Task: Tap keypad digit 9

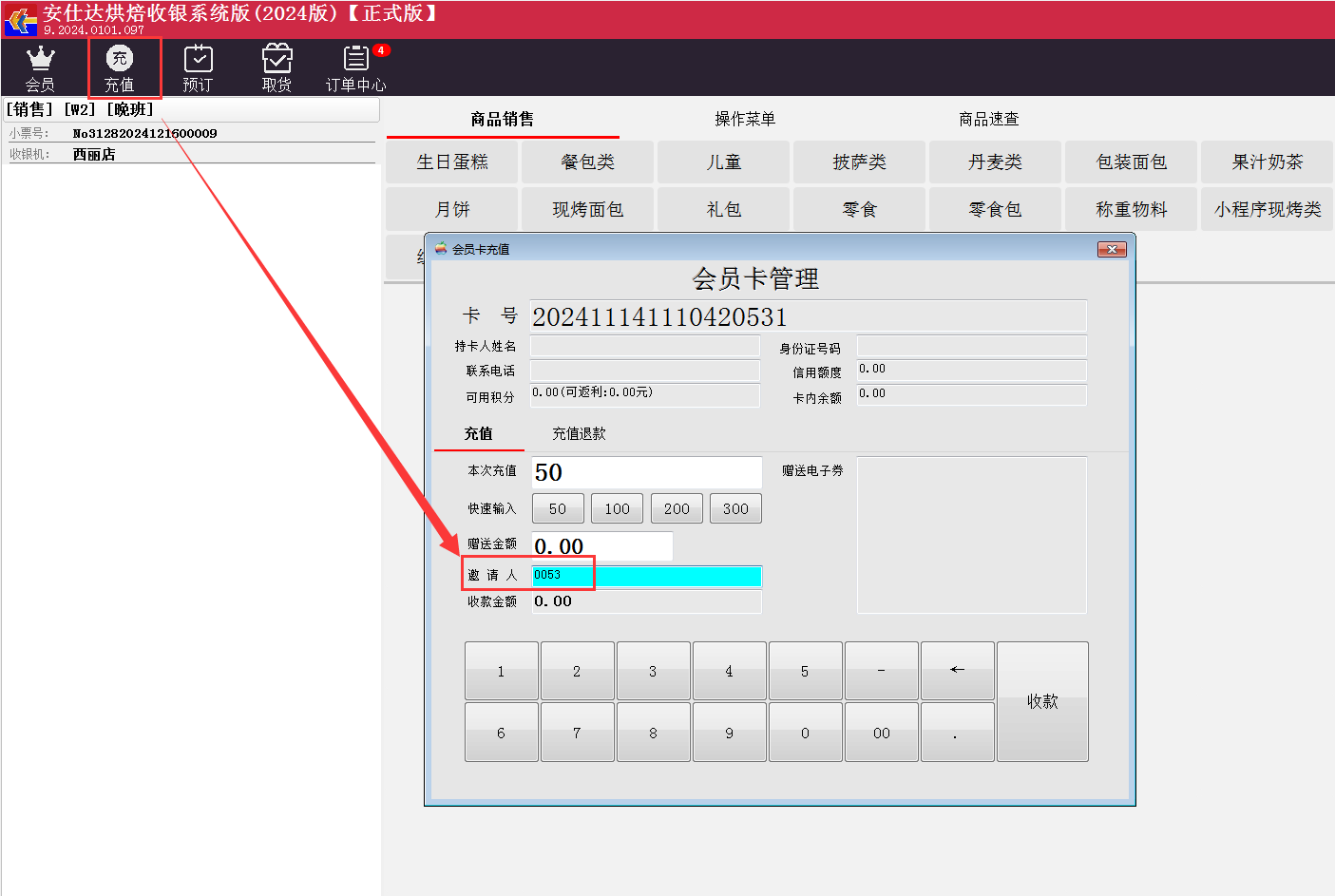Action: click(730, 733)
